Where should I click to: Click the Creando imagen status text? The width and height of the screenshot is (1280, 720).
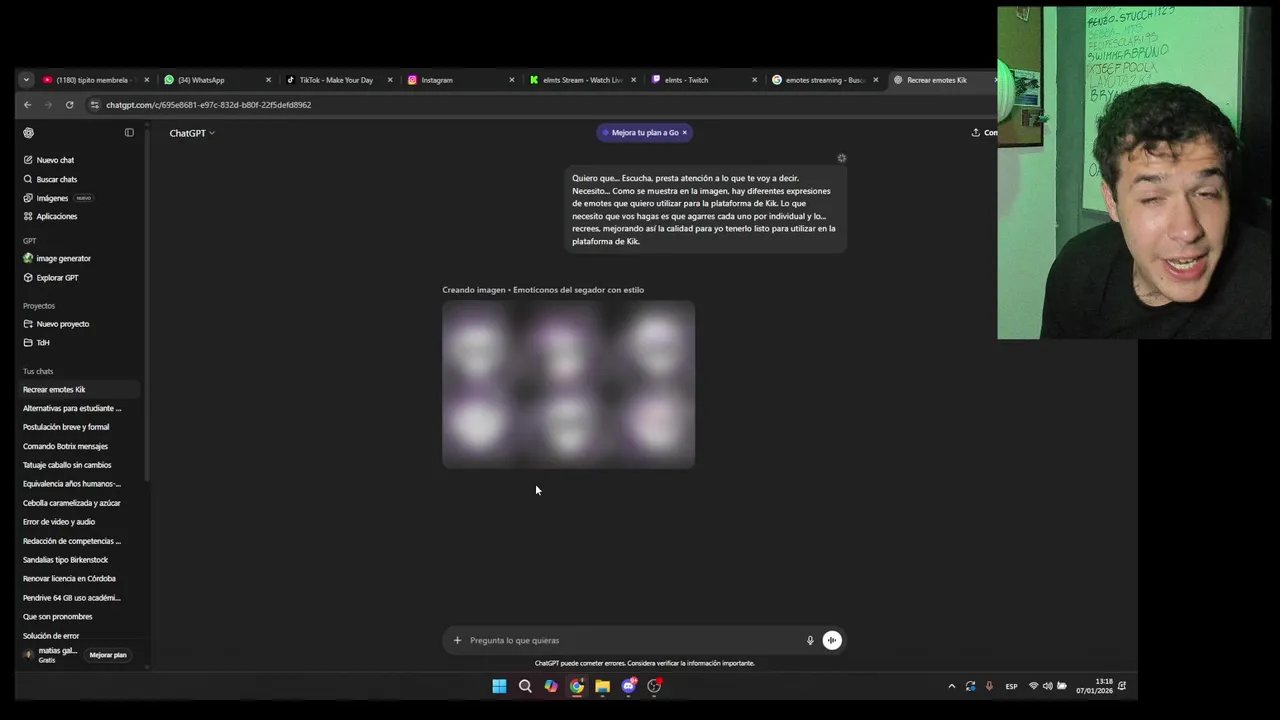click(x=543, y=290)
